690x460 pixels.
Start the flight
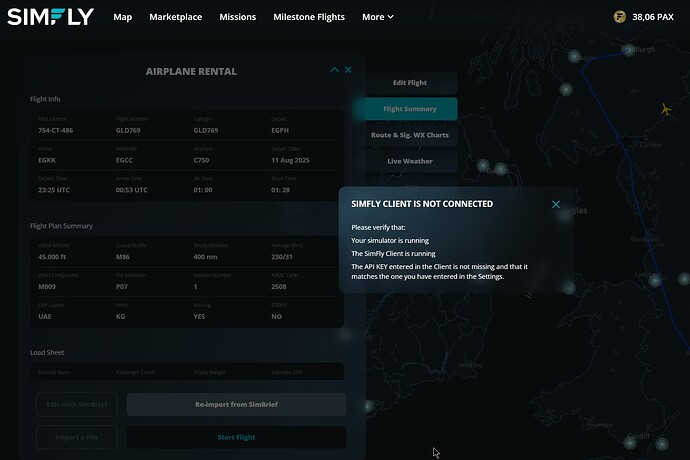click(x=236, y=437)
